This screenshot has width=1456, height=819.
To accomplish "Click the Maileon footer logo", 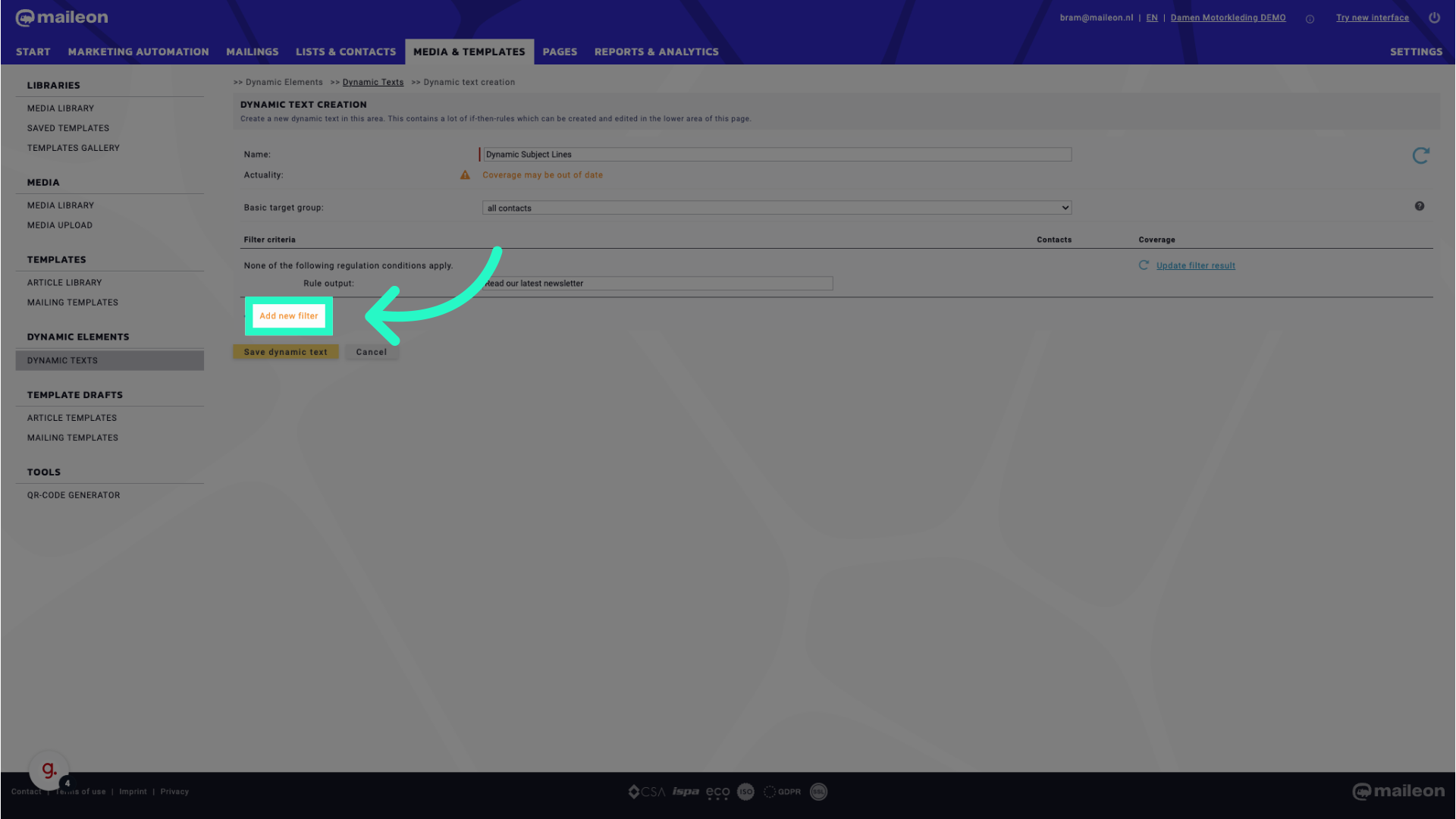I will [x=1399, y=792].
